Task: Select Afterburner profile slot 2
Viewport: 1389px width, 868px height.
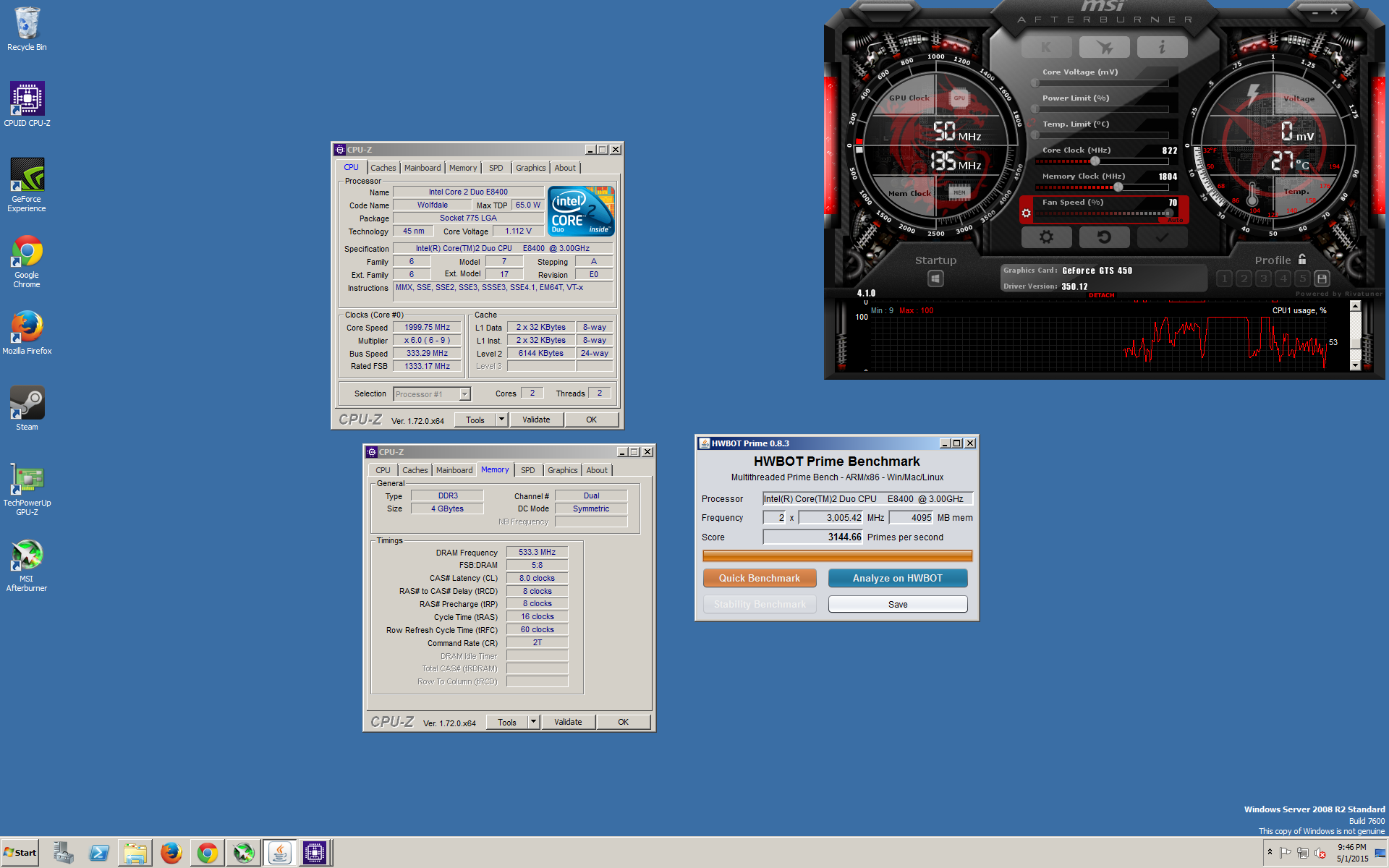Action: 1244,278
